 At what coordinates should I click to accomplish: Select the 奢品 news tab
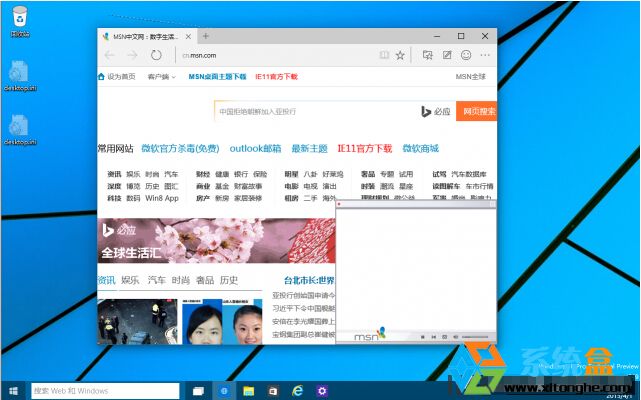(205, 280)
